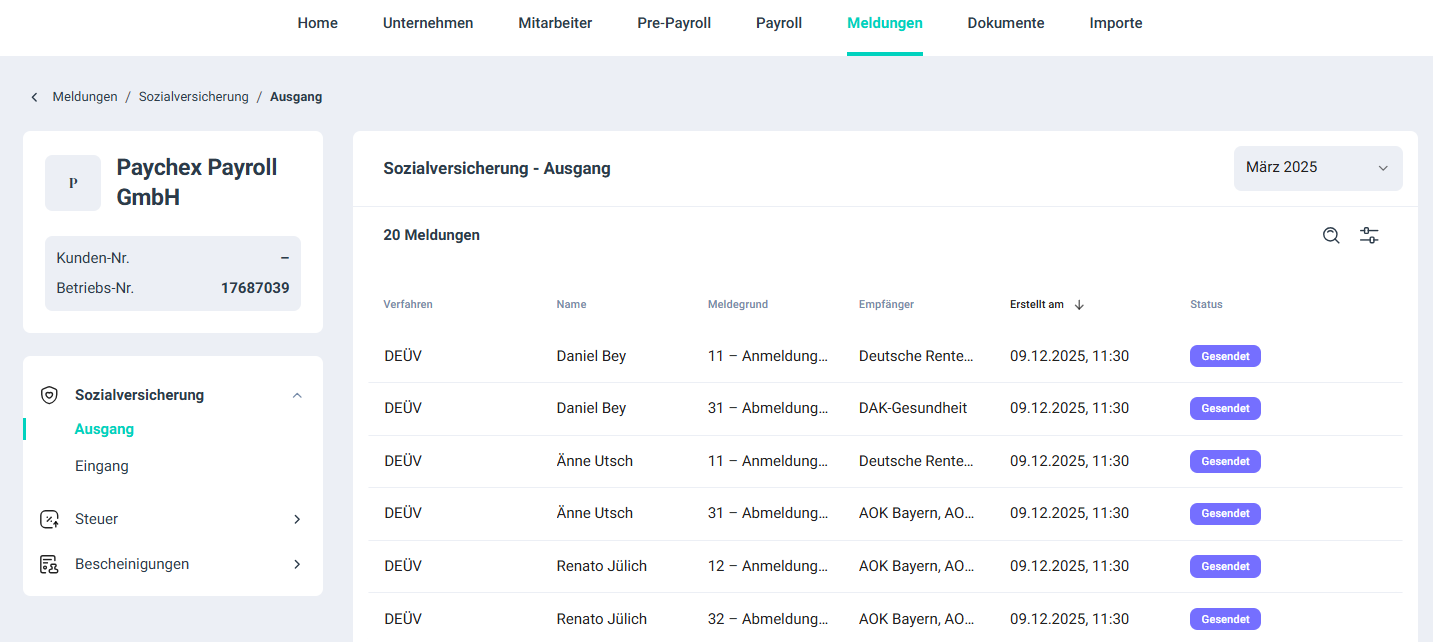Expand the Steuer section chevron

coord(297,519)
